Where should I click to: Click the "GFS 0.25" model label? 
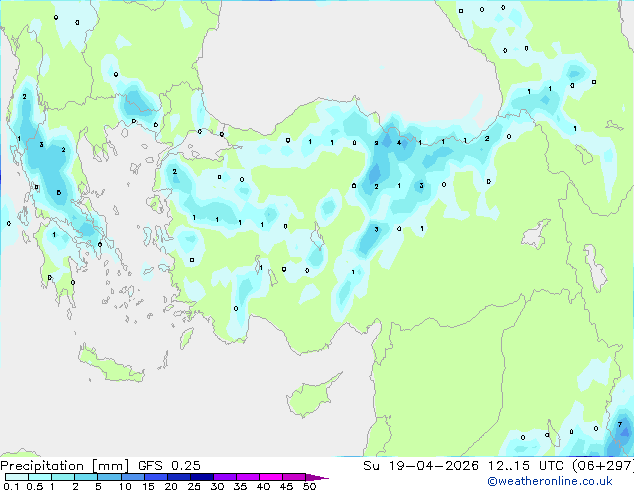coord(169,466)
